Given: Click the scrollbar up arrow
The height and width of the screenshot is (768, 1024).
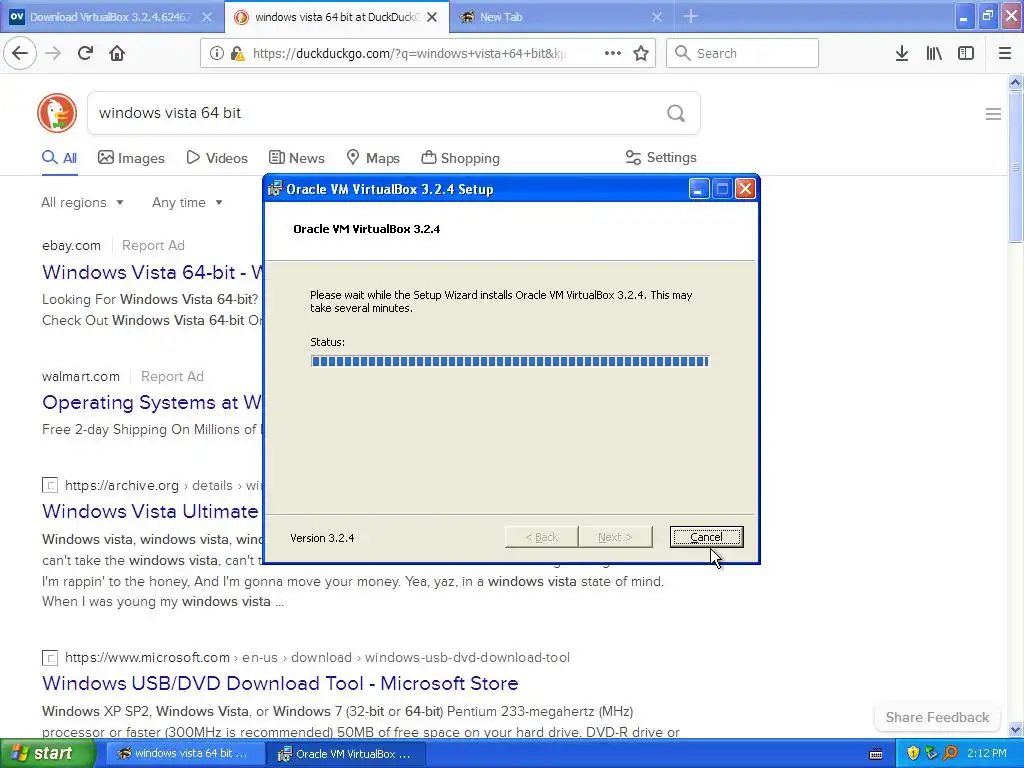Looking at the screenshot, I should coord(1015,82).
